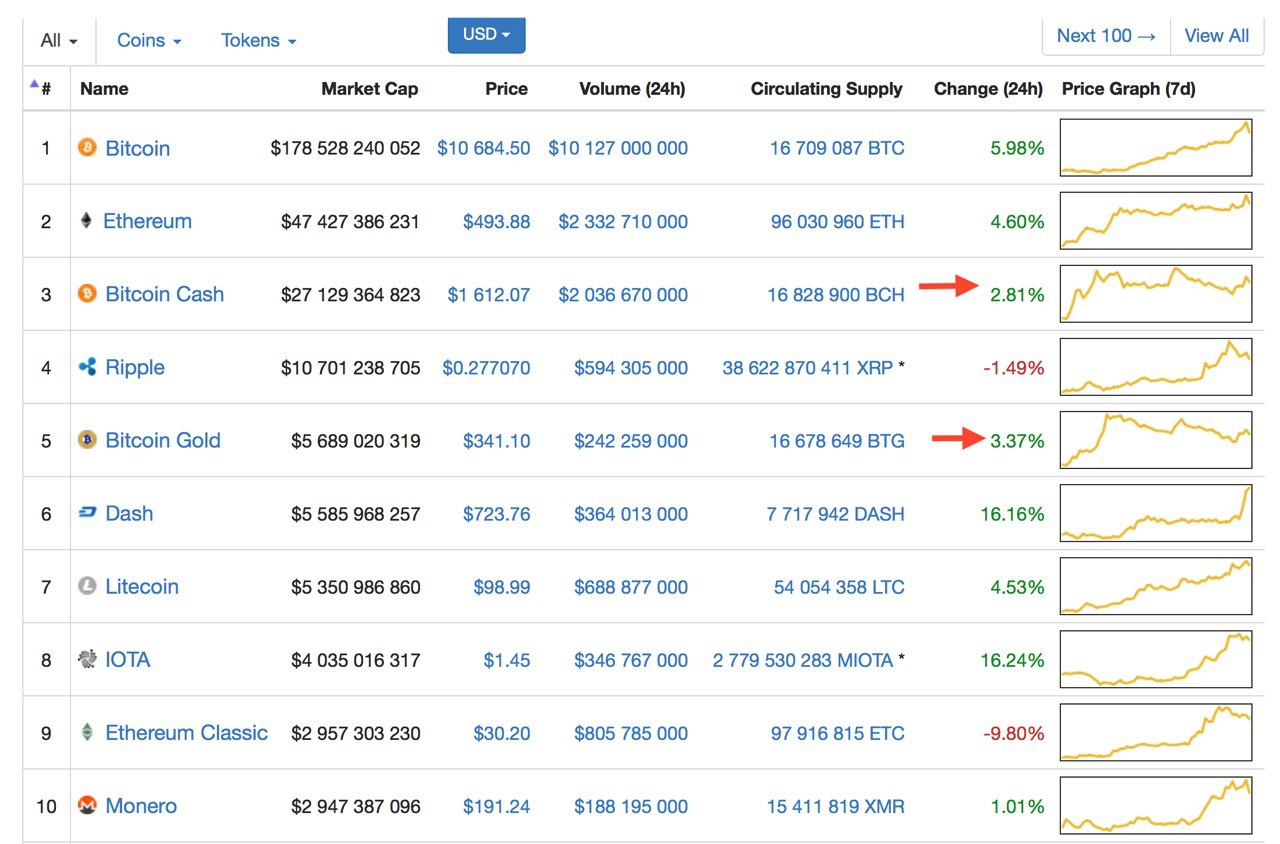
Task: Open the Litecoin name link
Action: 142,586
